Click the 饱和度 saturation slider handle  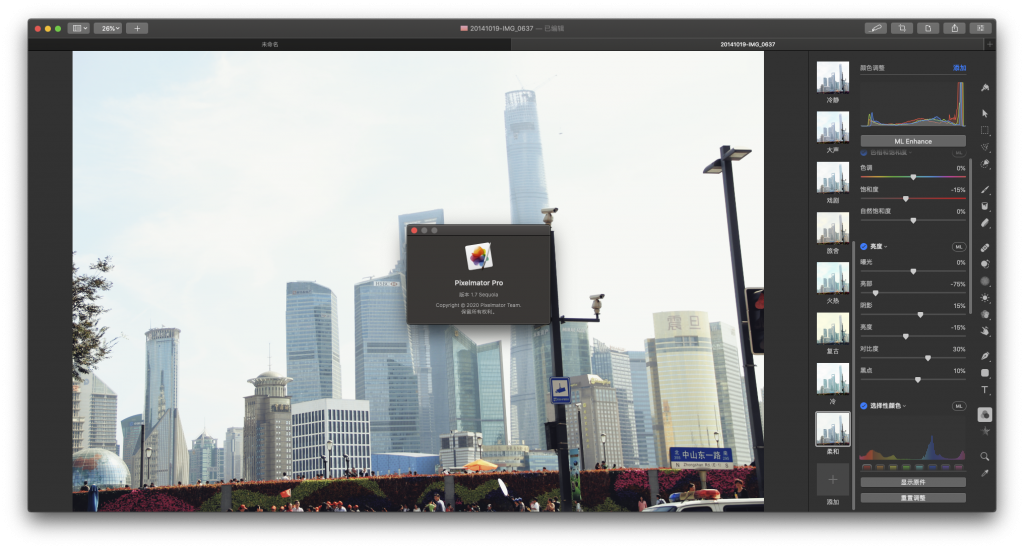[905, 198]
